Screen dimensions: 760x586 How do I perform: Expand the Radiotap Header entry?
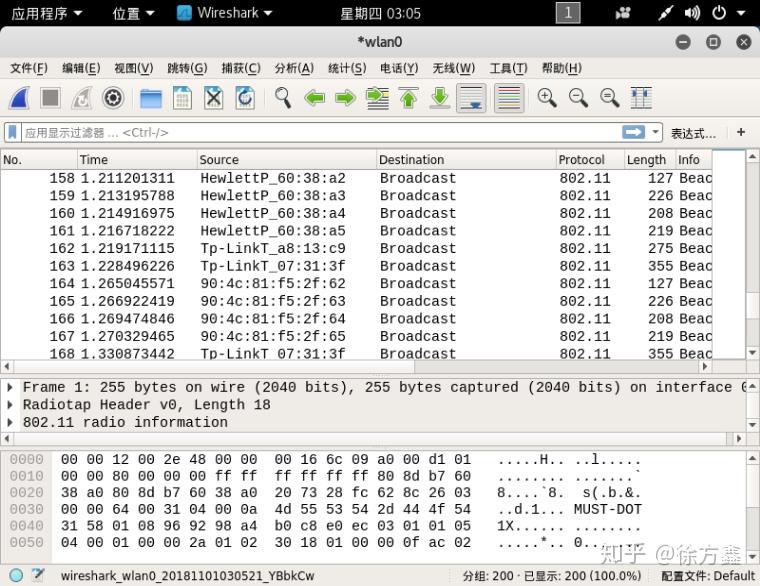10,405
